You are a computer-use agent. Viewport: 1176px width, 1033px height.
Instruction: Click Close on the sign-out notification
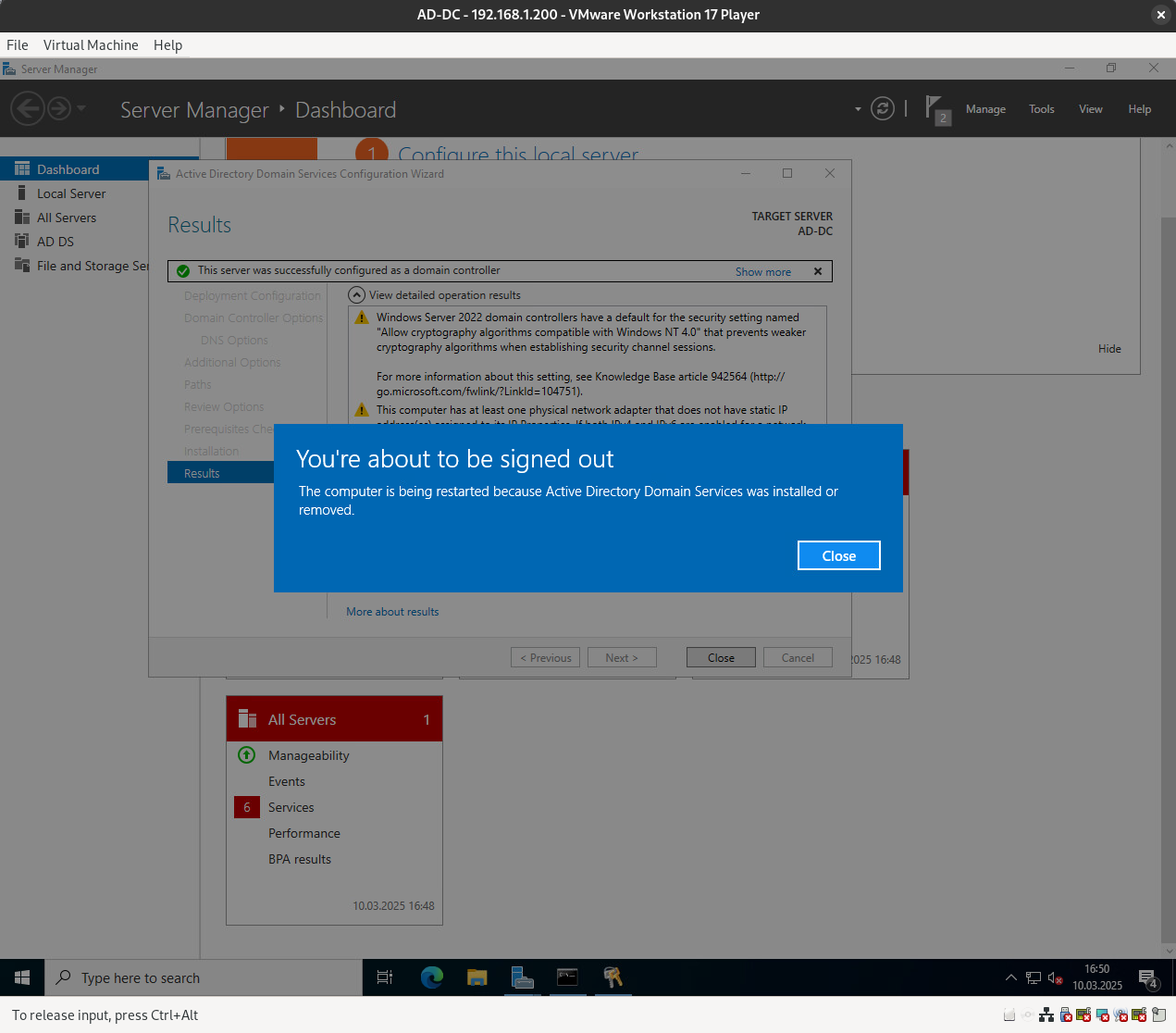tap(838, 555)
